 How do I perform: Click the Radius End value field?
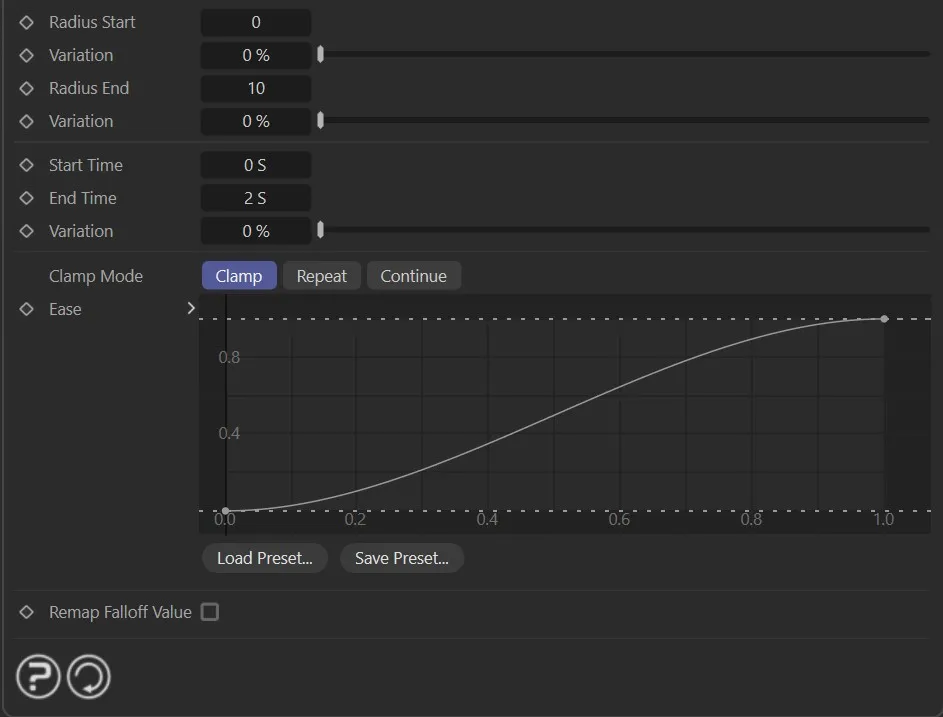(x=256, y=88)
